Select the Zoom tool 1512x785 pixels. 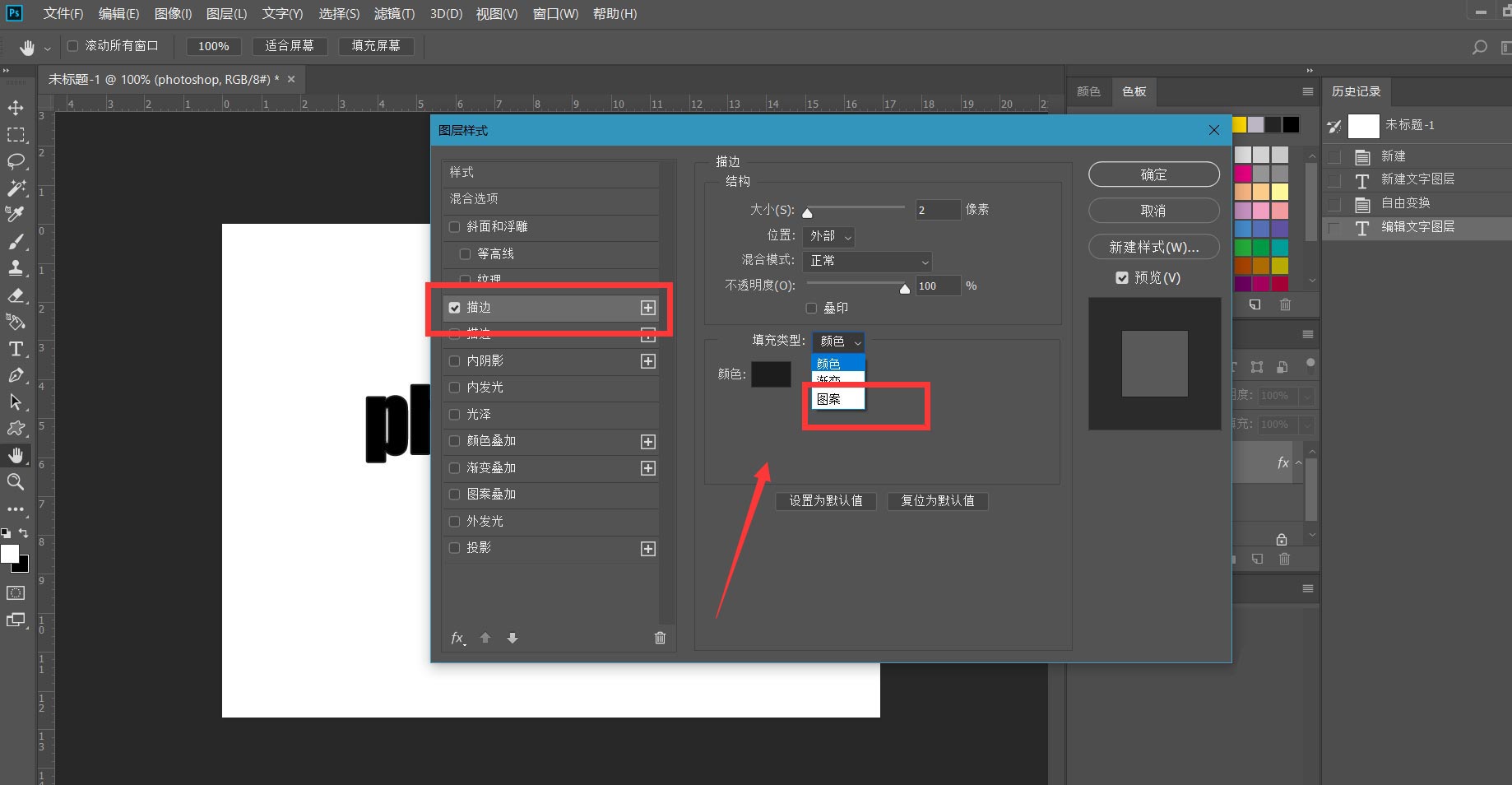pyautogui.click(x=16, y=482)
